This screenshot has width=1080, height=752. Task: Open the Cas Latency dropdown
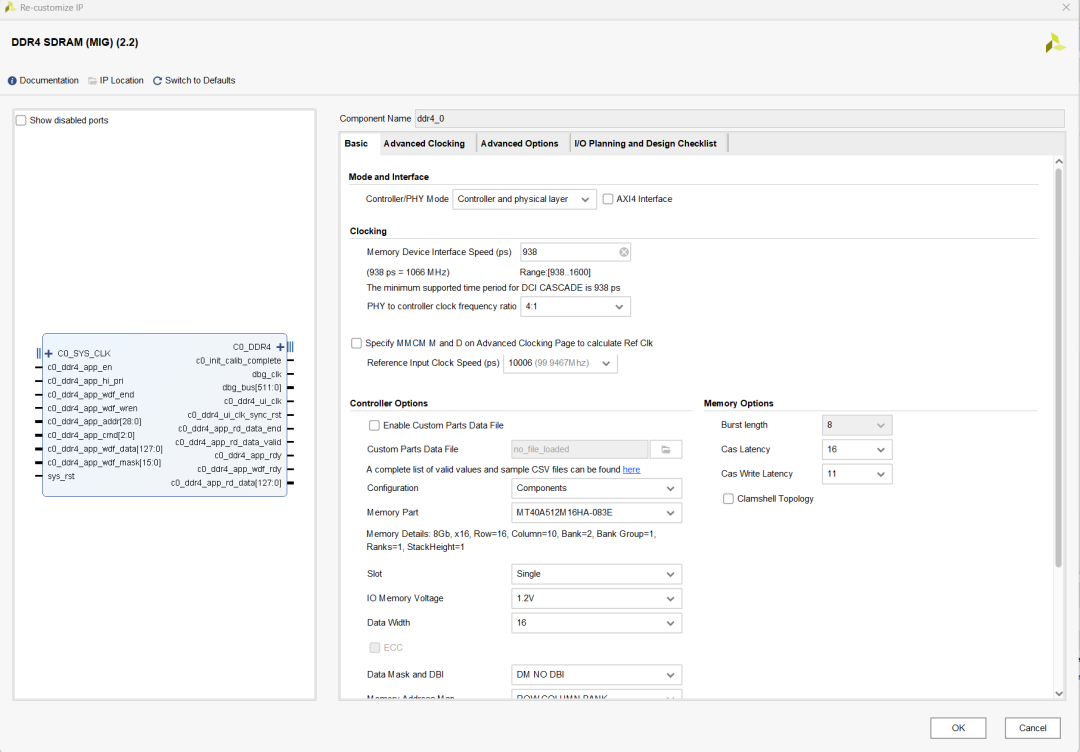pyautogui.click(x=857, y=450)
